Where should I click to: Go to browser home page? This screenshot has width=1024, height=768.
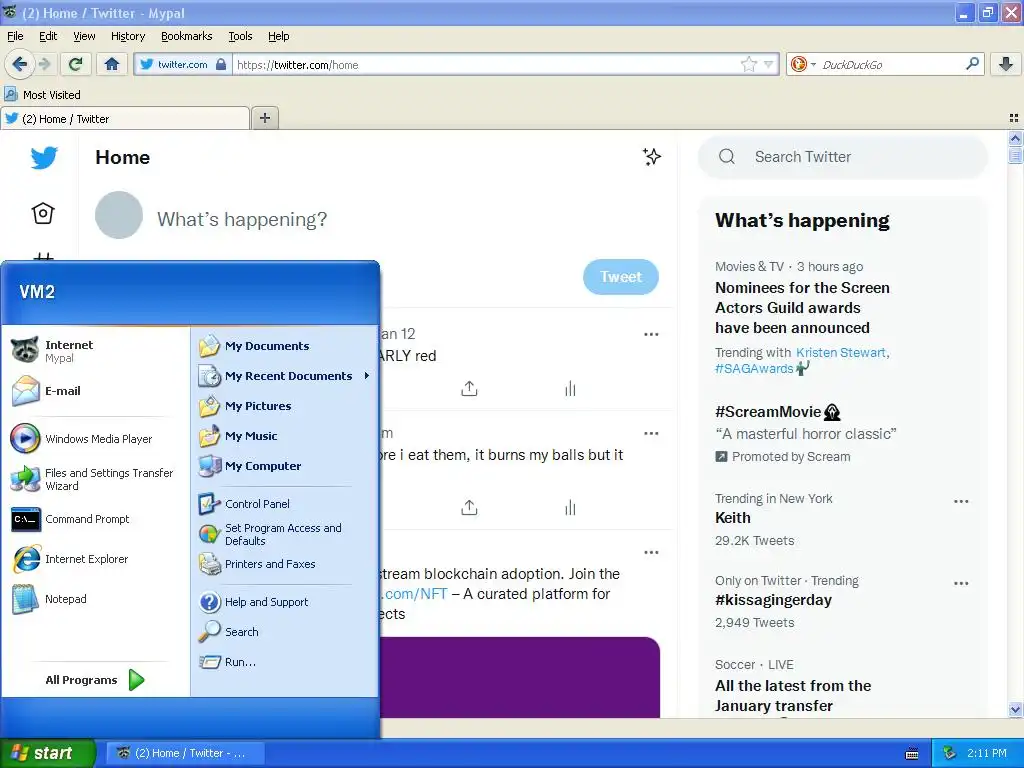pos(112,64)
